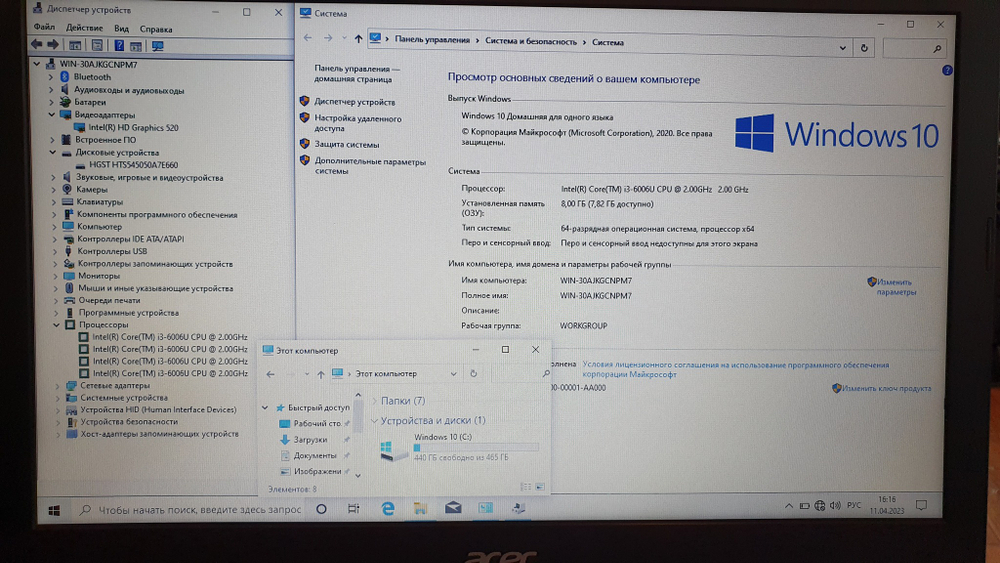Viewport: 1000px width, 563px height.
Task: Click Back arrow in Device Manager toolbar
Action: pyautogui.click(x=36, y=45)
